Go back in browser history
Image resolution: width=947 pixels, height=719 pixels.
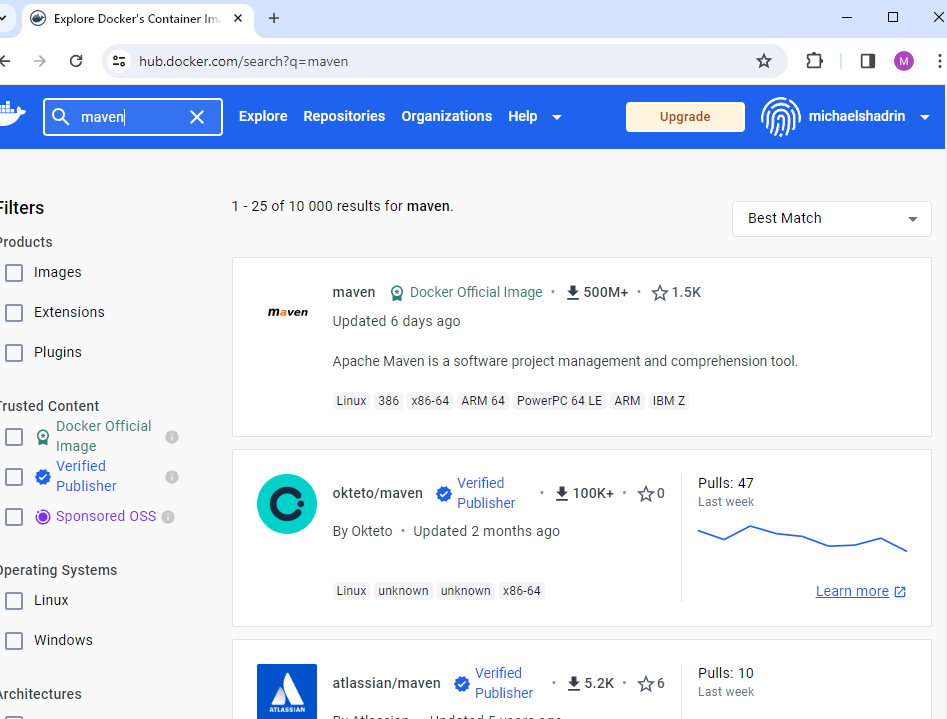coord(5,61)
